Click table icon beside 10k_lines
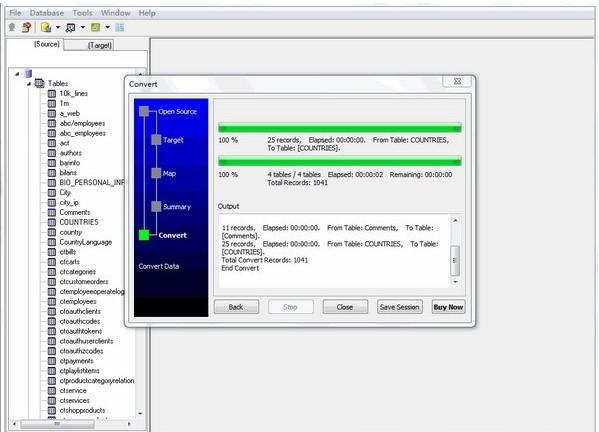Screen dimensions: 599x432 coord(52,94)
